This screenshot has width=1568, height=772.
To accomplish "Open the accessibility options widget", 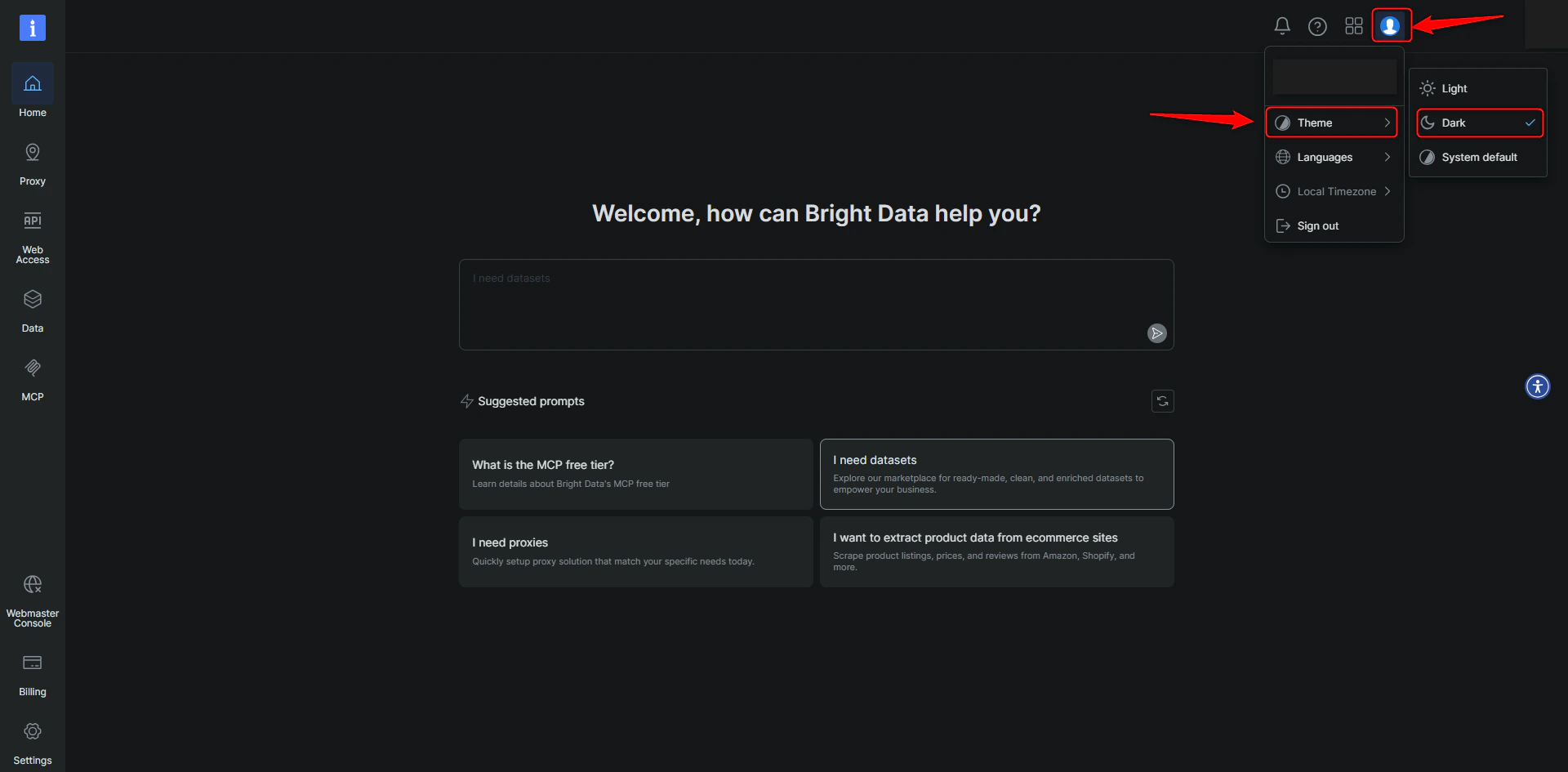I will pyautogui.click(x=1537, y=386).
